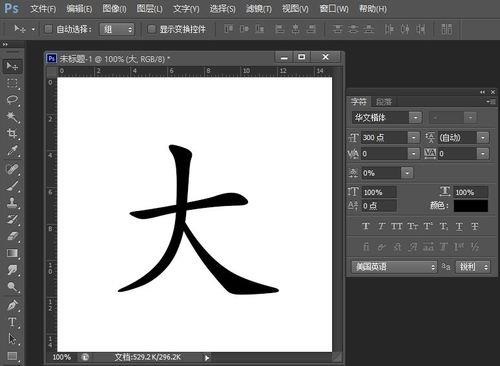
Task: Switch to the 段落 tab
Action: tap(384, 102)
